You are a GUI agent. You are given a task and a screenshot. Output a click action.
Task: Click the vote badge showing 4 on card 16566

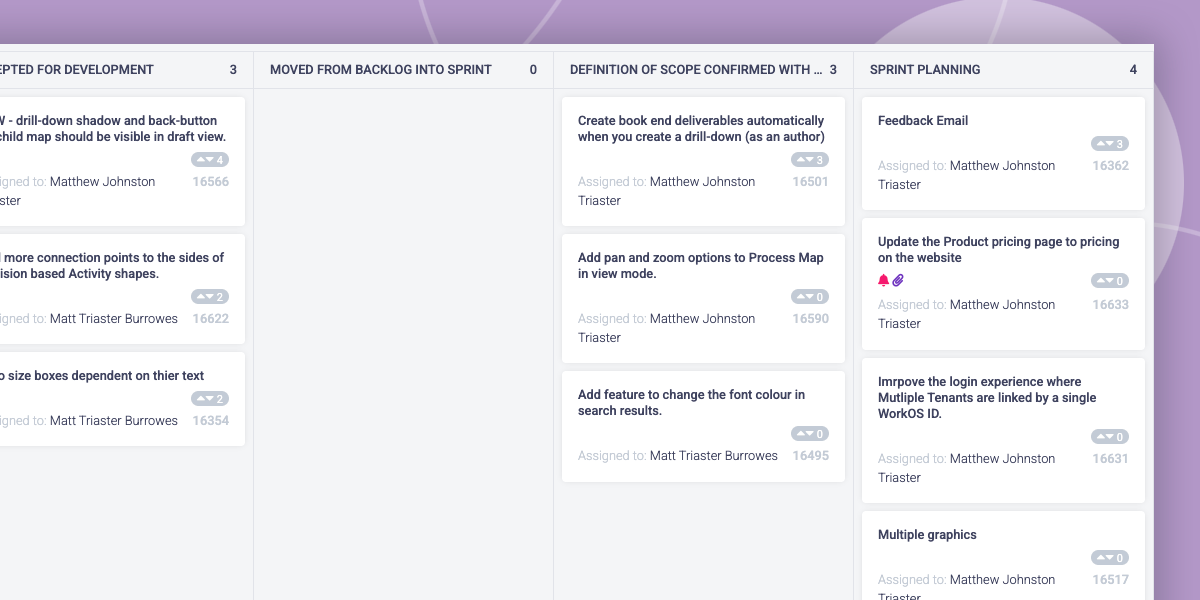click(210, 160)
